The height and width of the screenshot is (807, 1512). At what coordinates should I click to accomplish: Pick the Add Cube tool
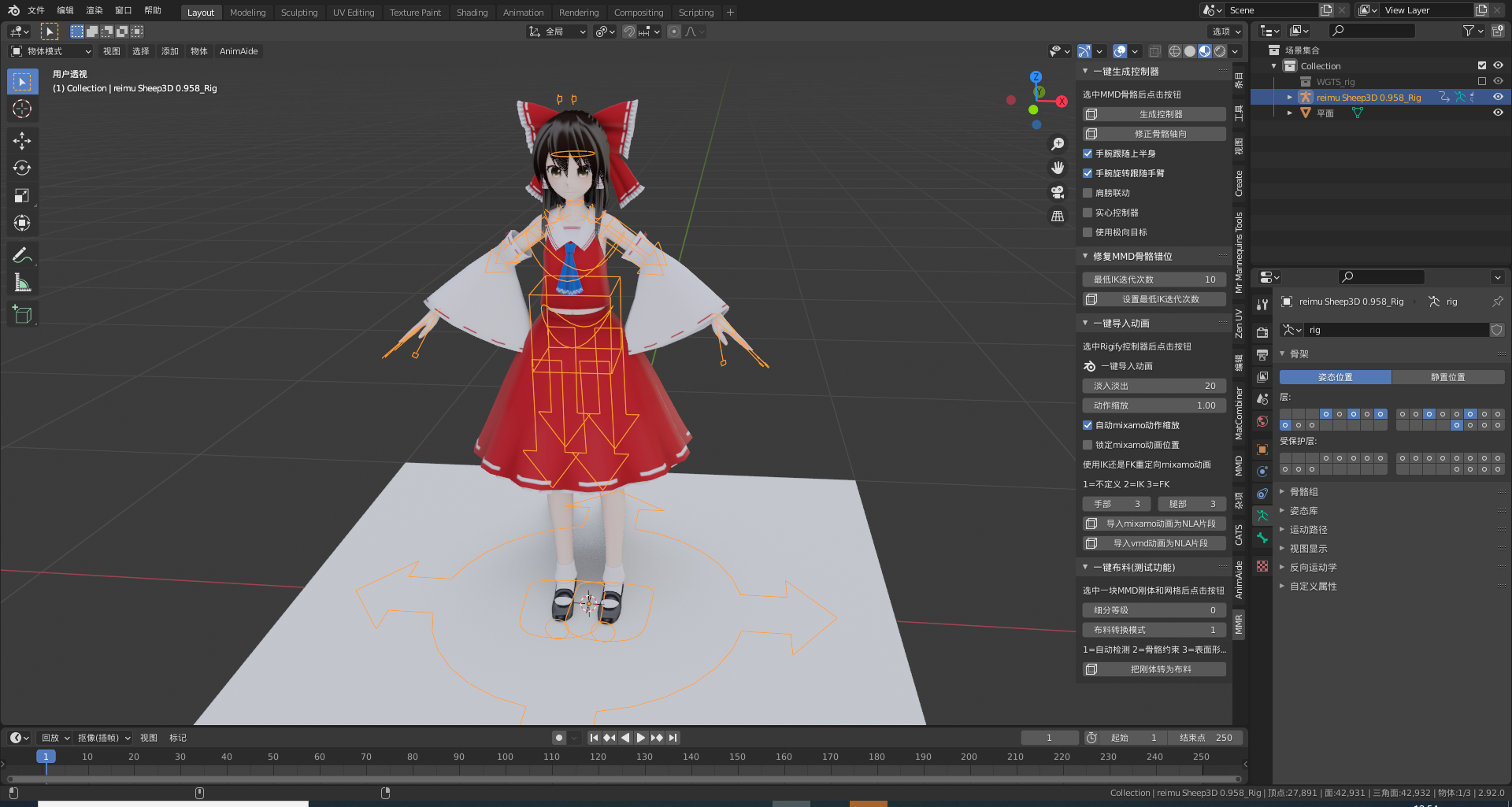click(22, 315)
